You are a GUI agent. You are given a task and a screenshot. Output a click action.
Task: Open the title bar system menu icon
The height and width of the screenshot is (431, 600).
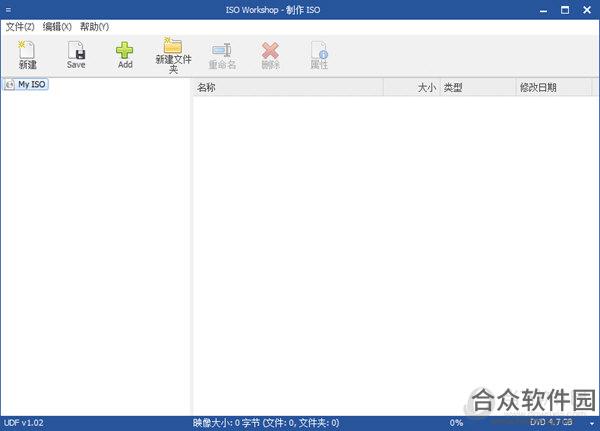coord(8,10)
